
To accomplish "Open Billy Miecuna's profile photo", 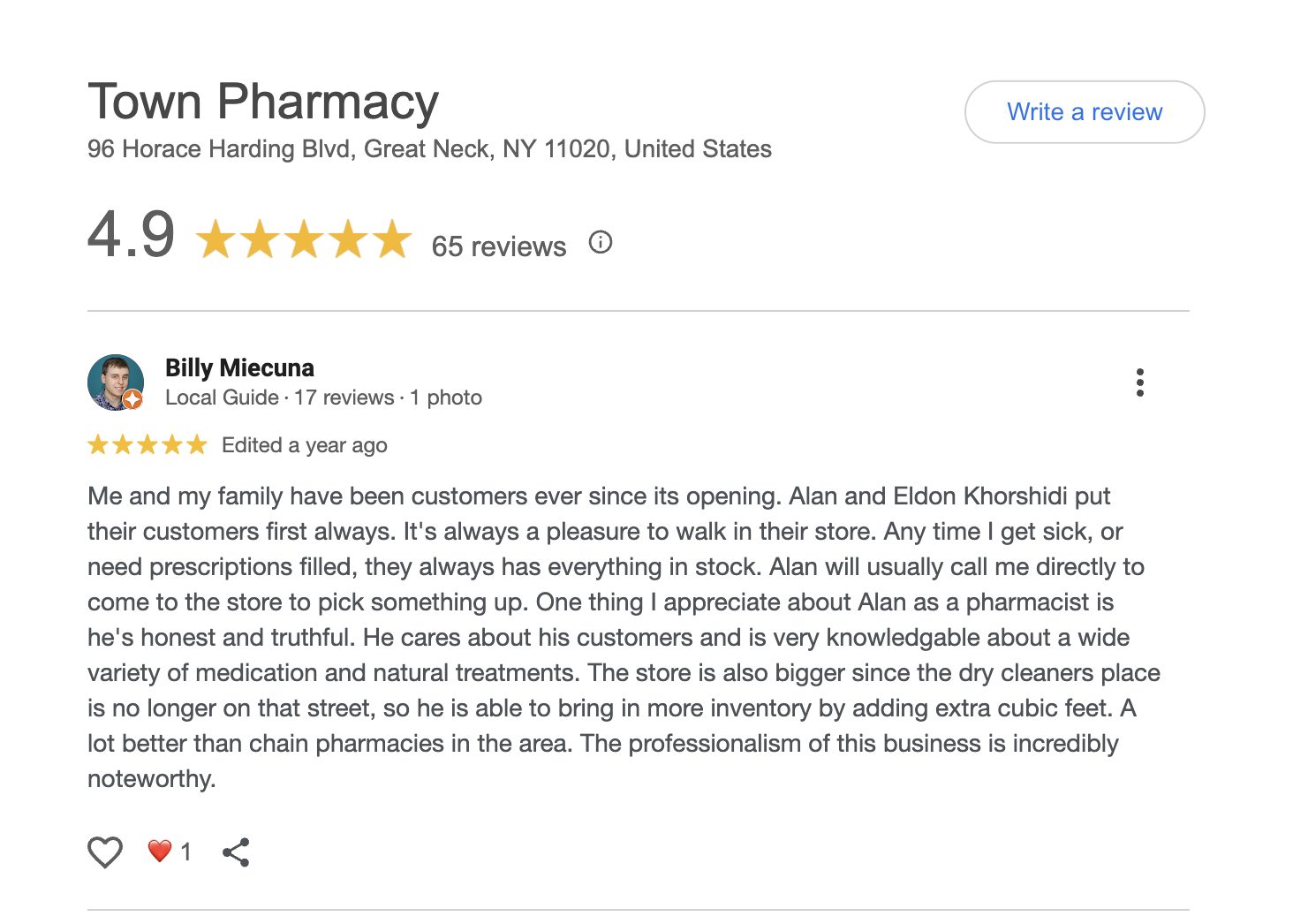I will pyautogui.click(x=115, y=382).
